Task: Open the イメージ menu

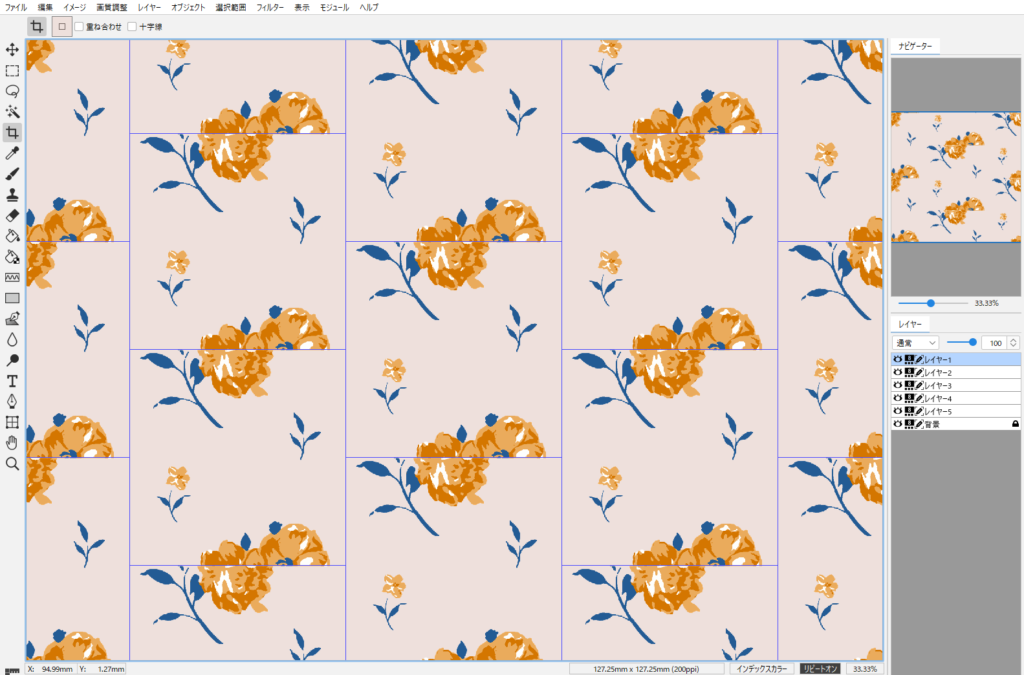Action: click(74, 7)
